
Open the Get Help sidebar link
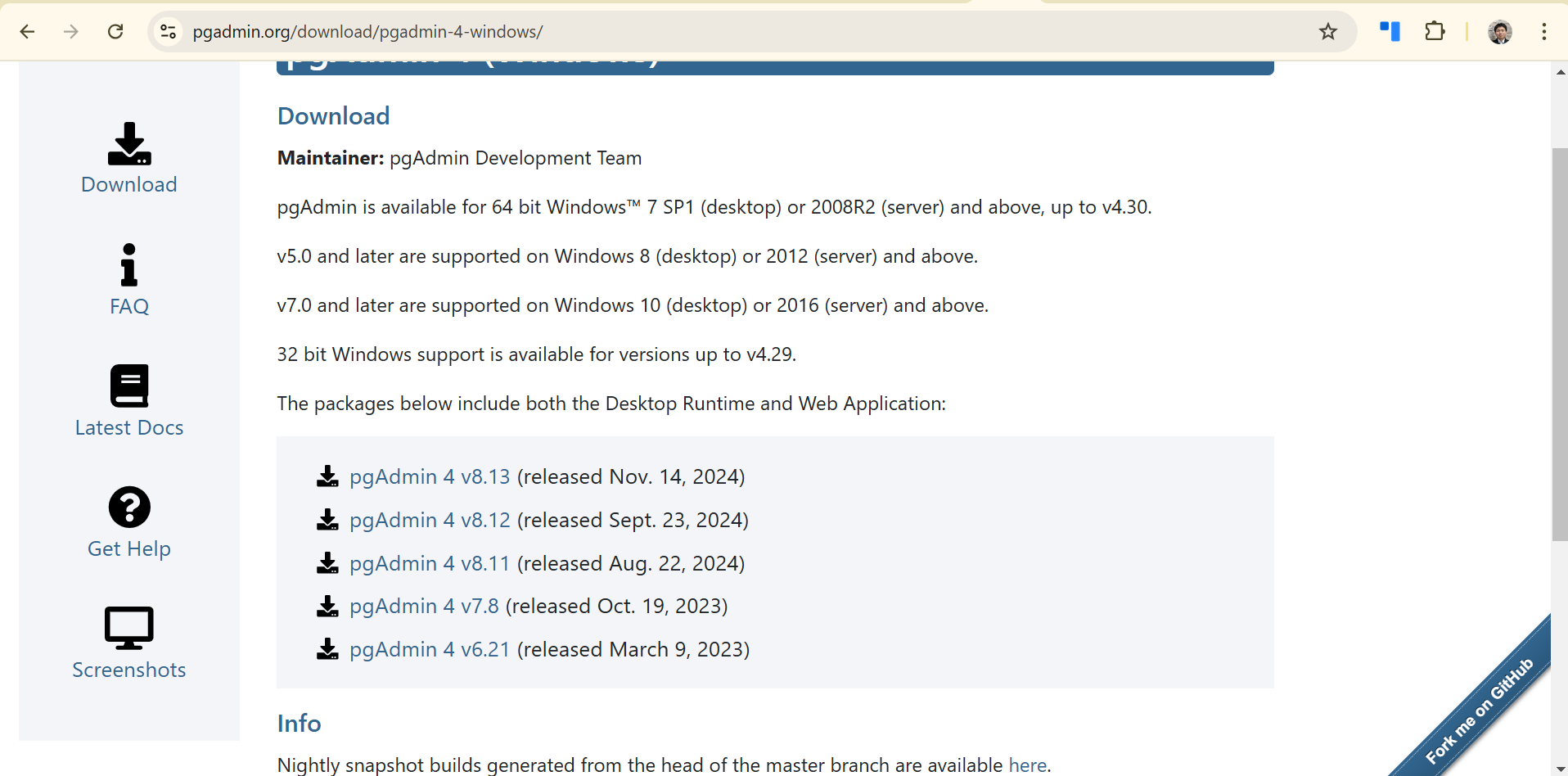click(129, 548)
